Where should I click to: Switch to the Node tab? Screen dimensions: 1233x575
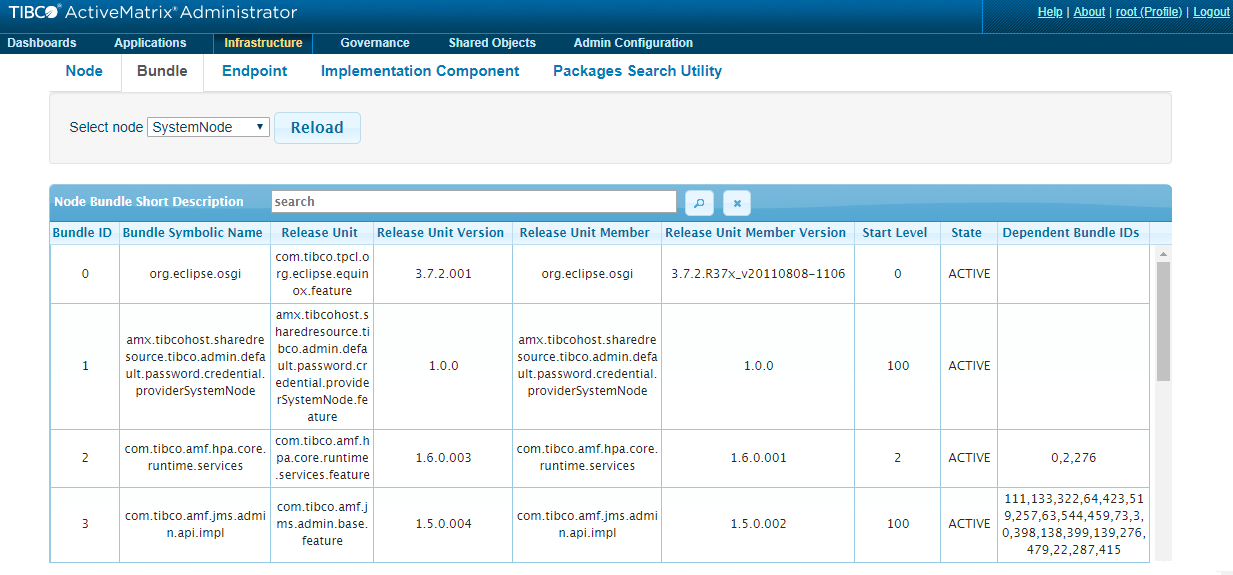[84, 71]
